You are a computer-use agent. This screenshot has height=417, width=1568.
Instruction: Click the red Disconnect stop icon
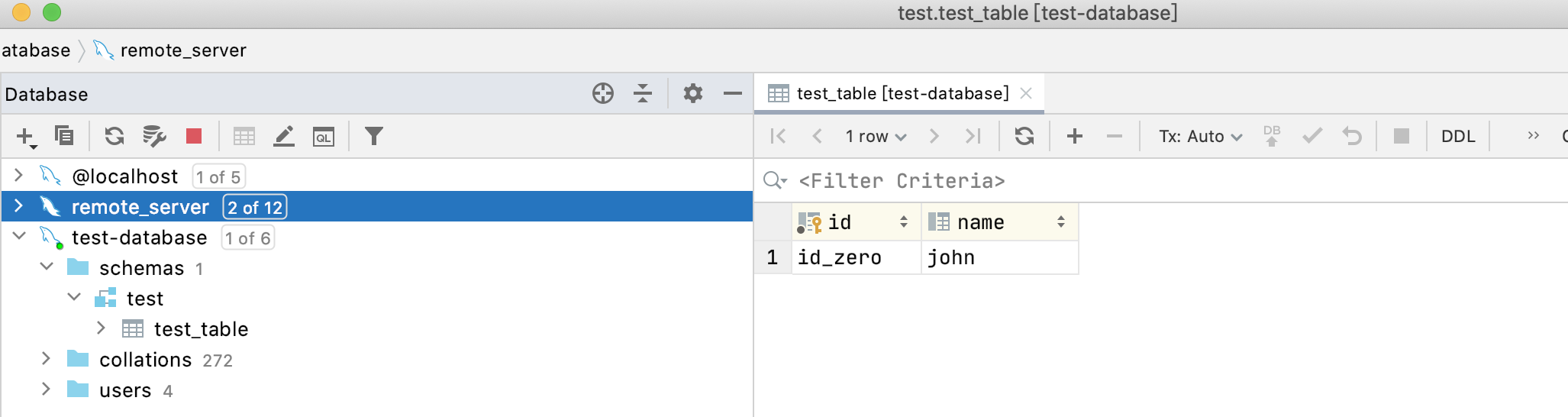tap(194, 136)
